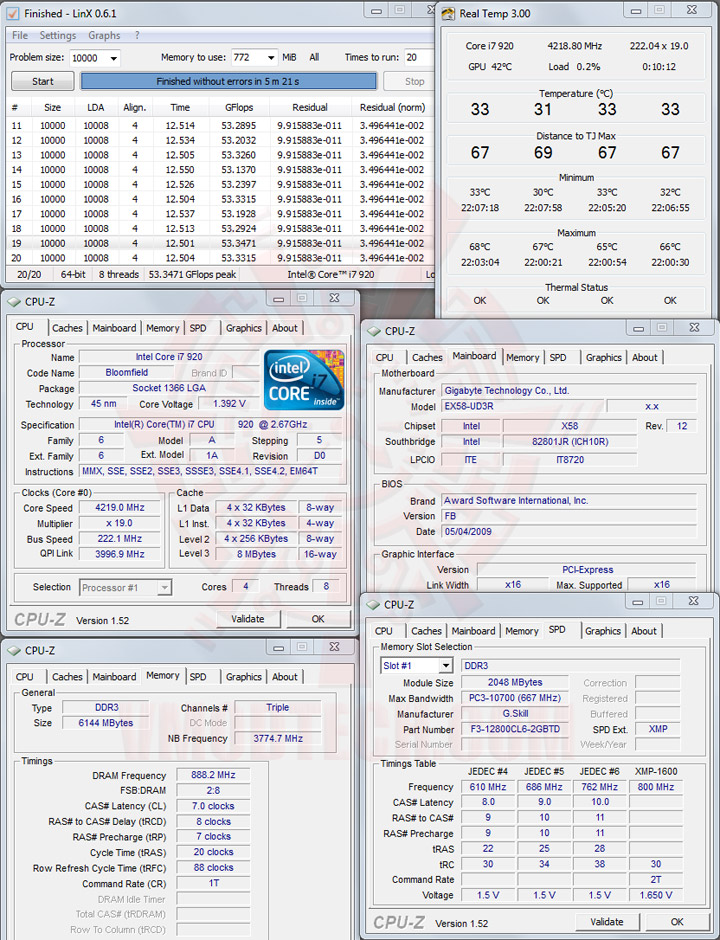
Task: Maximize the LinX window
Action: (400, 10)
